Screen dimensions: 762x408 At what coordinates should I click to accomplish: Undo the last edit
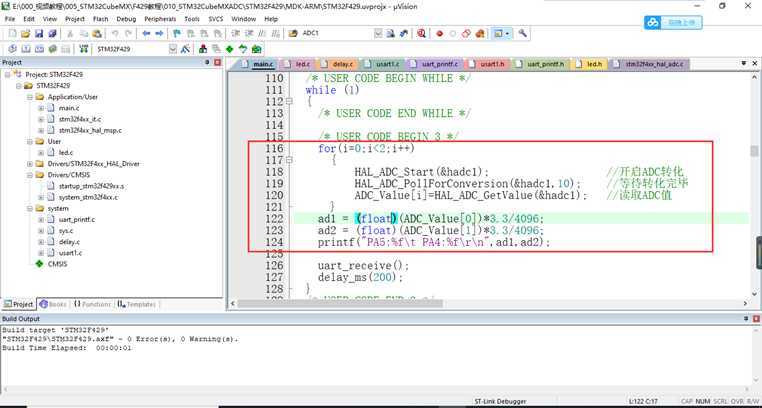pos(115,34)
